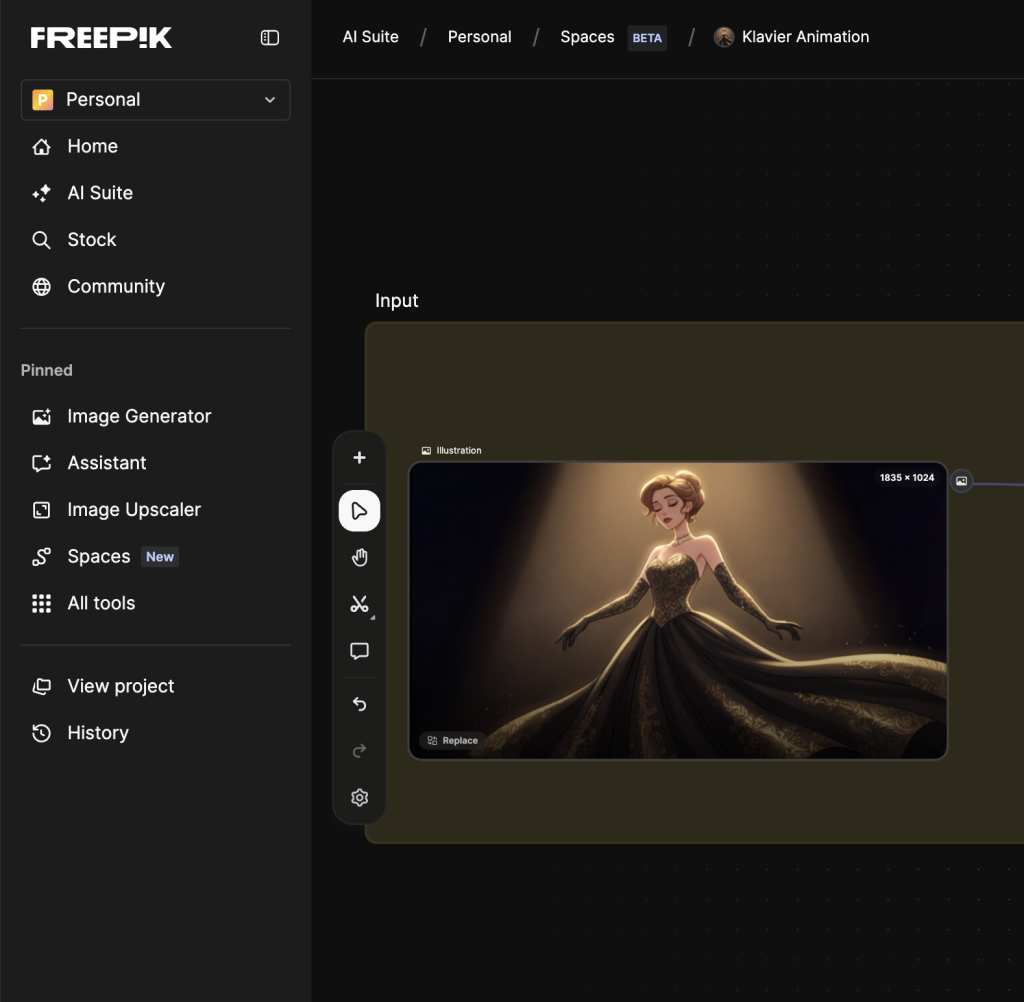Click the image output port icon
The height and width of the screenshot is (1002, 1024).
click(961, 481)
